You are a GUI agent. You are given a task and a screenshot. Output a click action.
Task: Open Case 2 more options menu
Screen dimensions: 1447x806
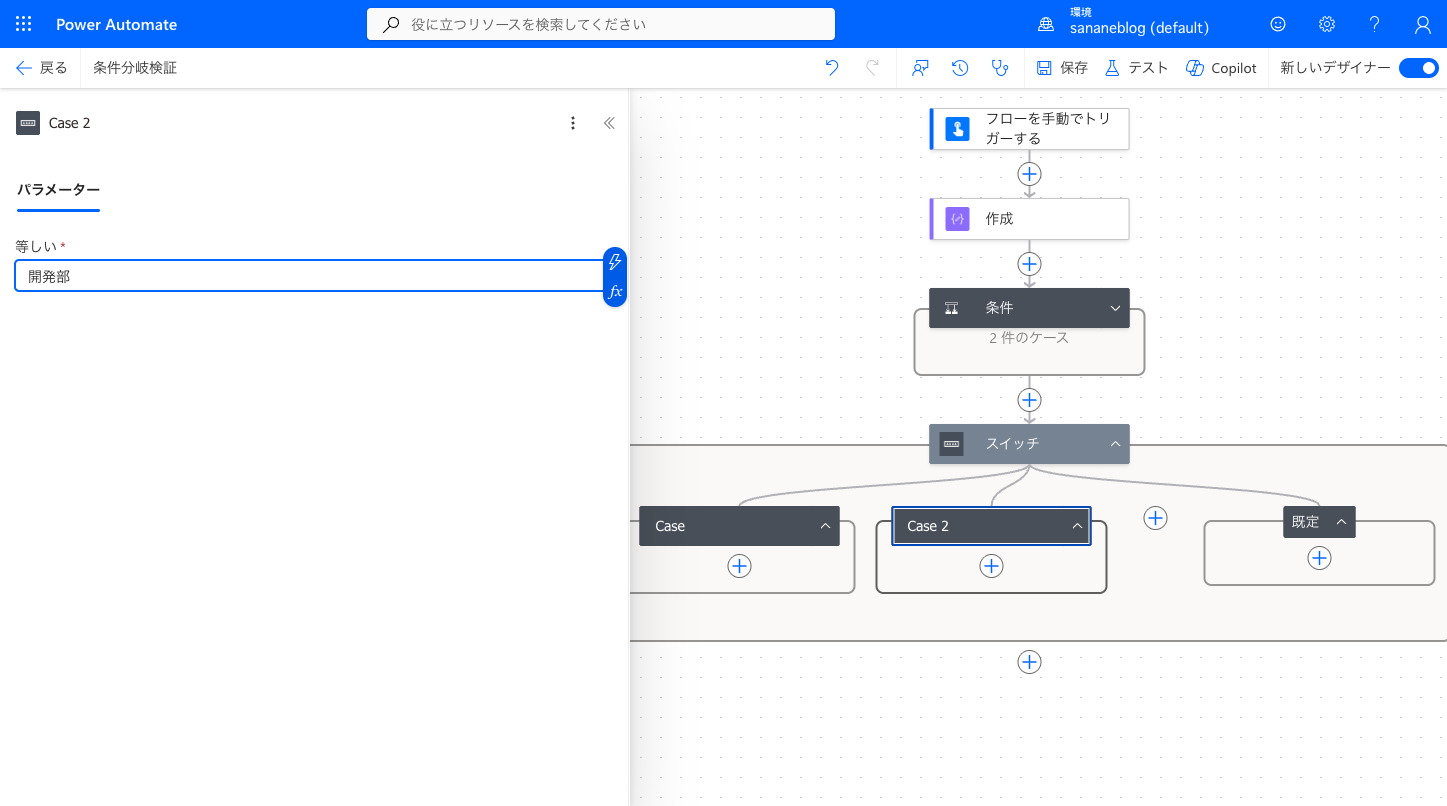coord(573,123)
